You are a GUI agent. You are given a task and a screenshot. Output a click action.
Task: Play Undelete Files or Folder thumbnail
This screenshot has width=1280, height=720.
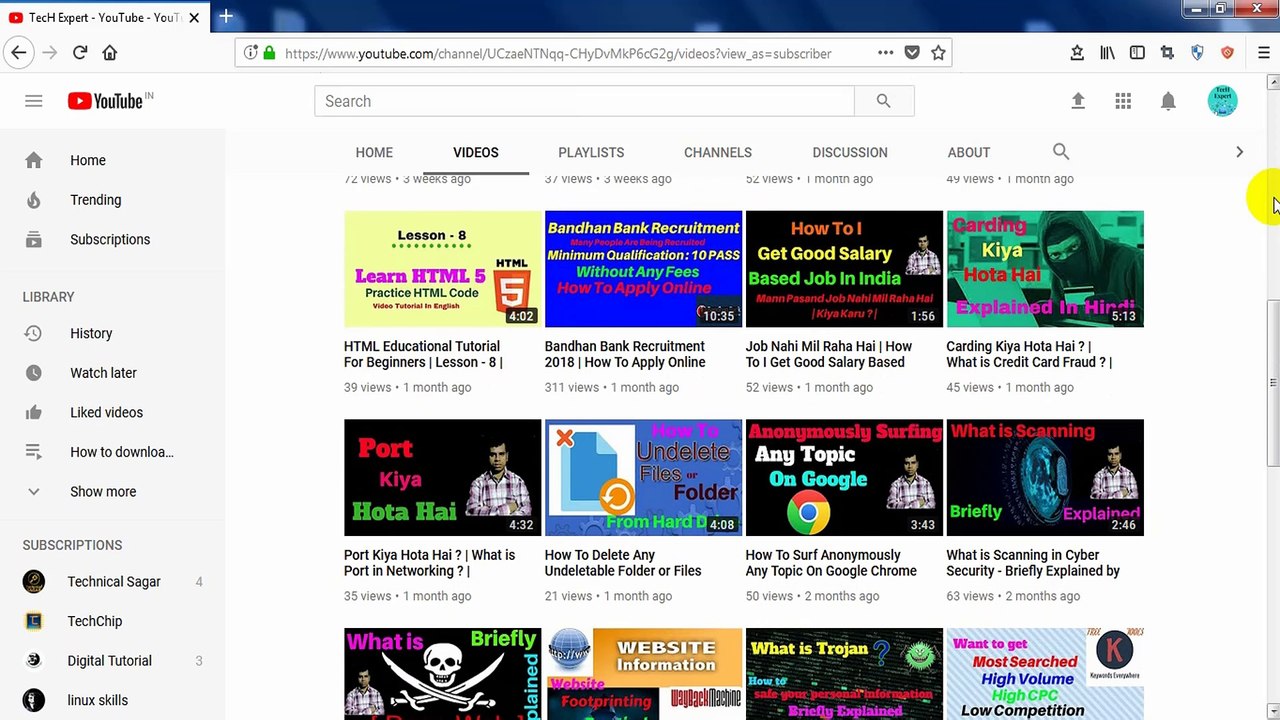643,478
